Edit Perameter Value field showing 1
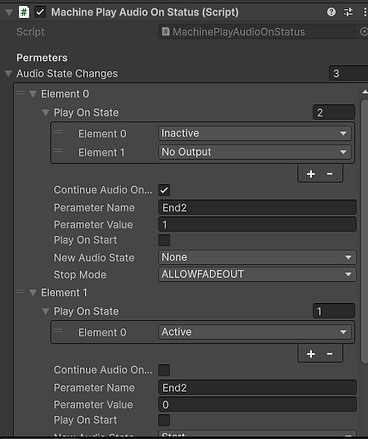368x439 pixels. pos(257,225)
